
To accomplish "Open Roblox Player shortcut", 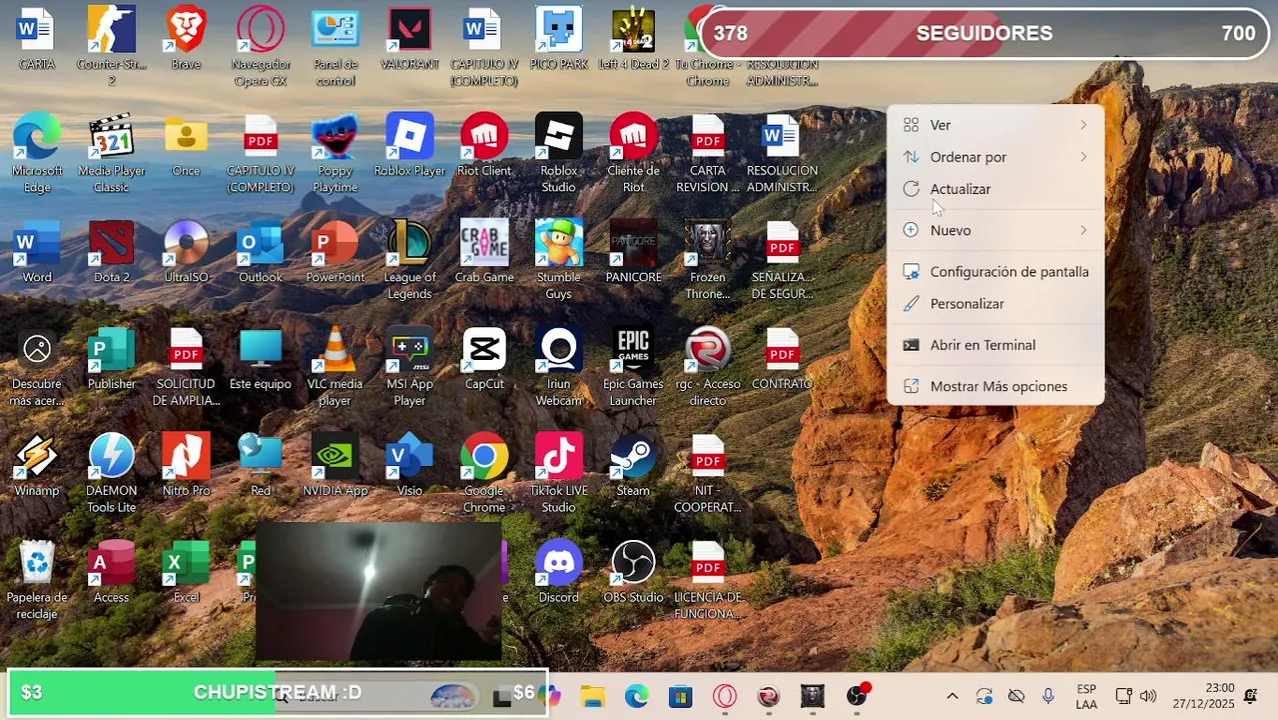I will (x=409, y=147).
